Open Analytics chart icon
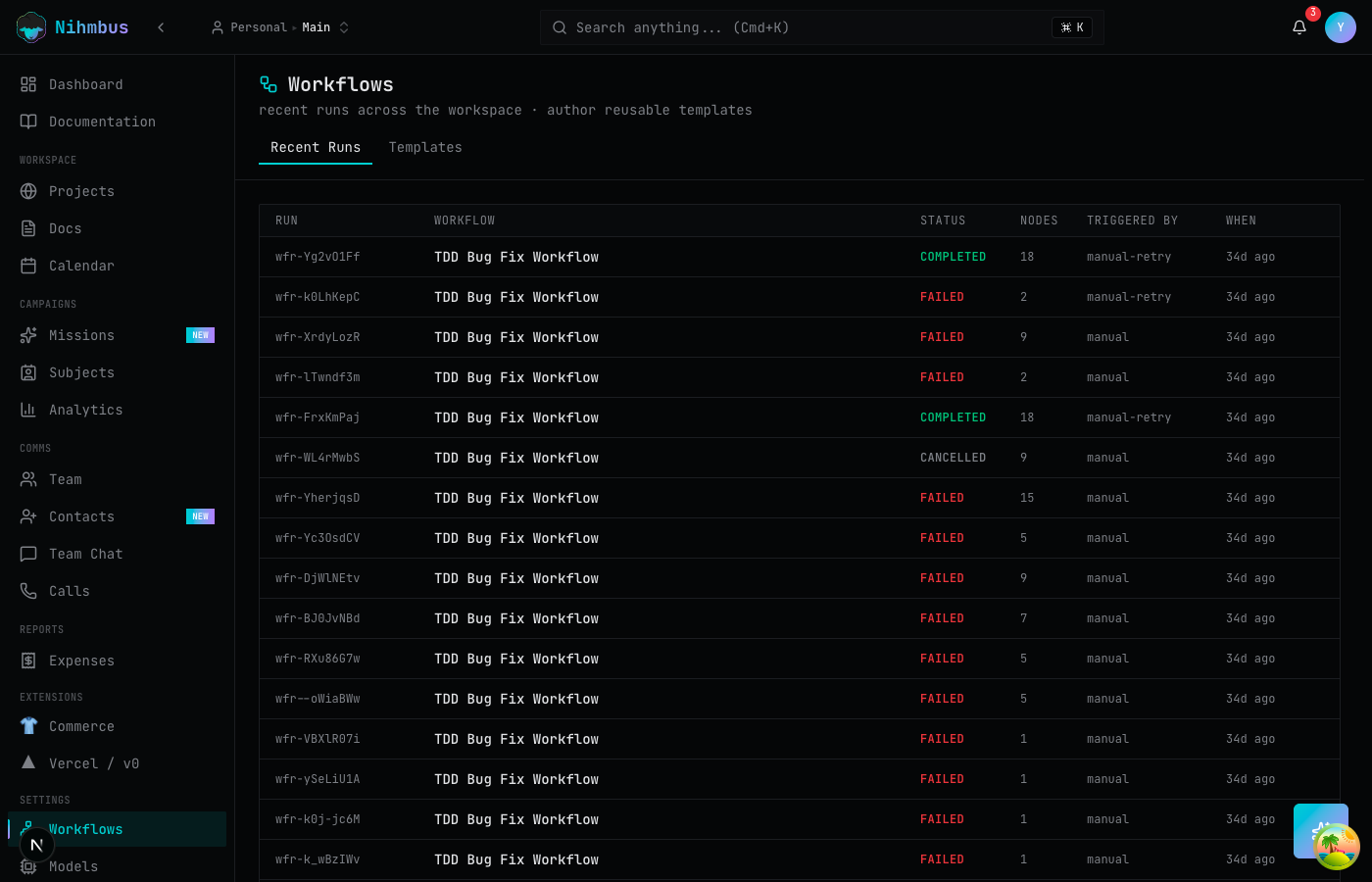 pos(28,410)
